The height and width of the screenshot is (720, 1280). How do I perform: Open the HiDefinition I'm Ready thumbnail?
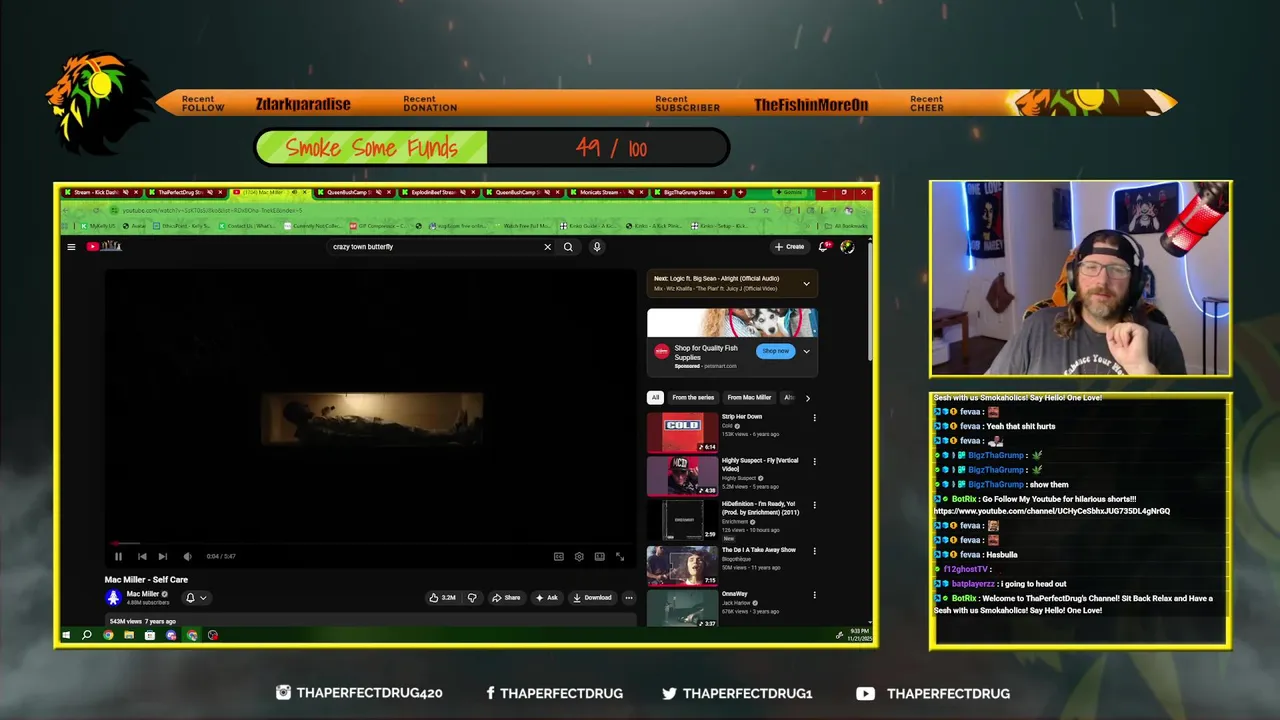tap(682, 520)
